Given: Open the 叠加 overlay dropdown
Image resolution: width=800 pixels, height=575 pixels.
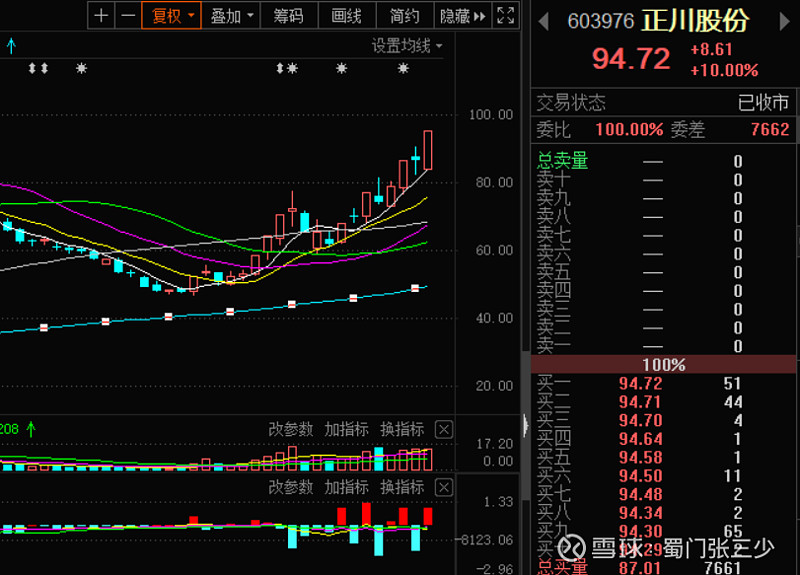Looking at the screenshot, I should click(x=231, y=16).
